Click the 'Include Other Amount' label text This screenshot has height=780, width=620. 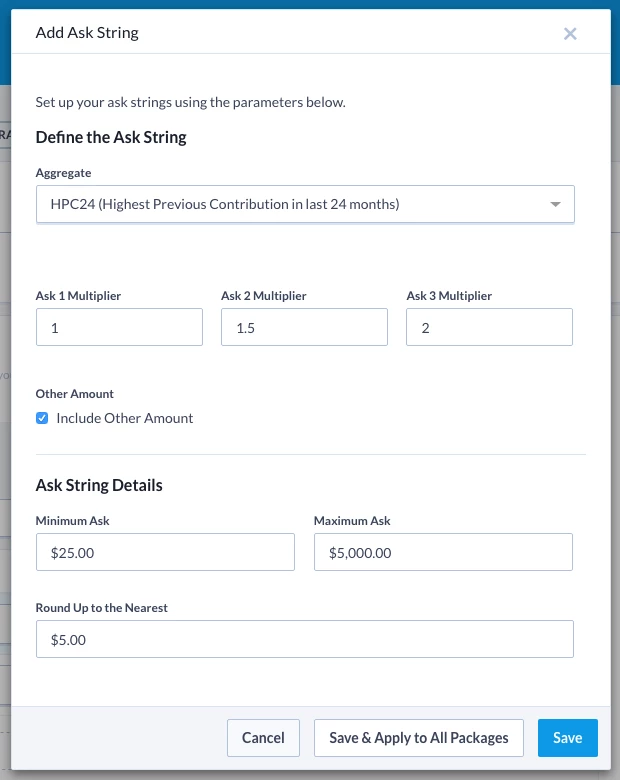click(125, 418)
